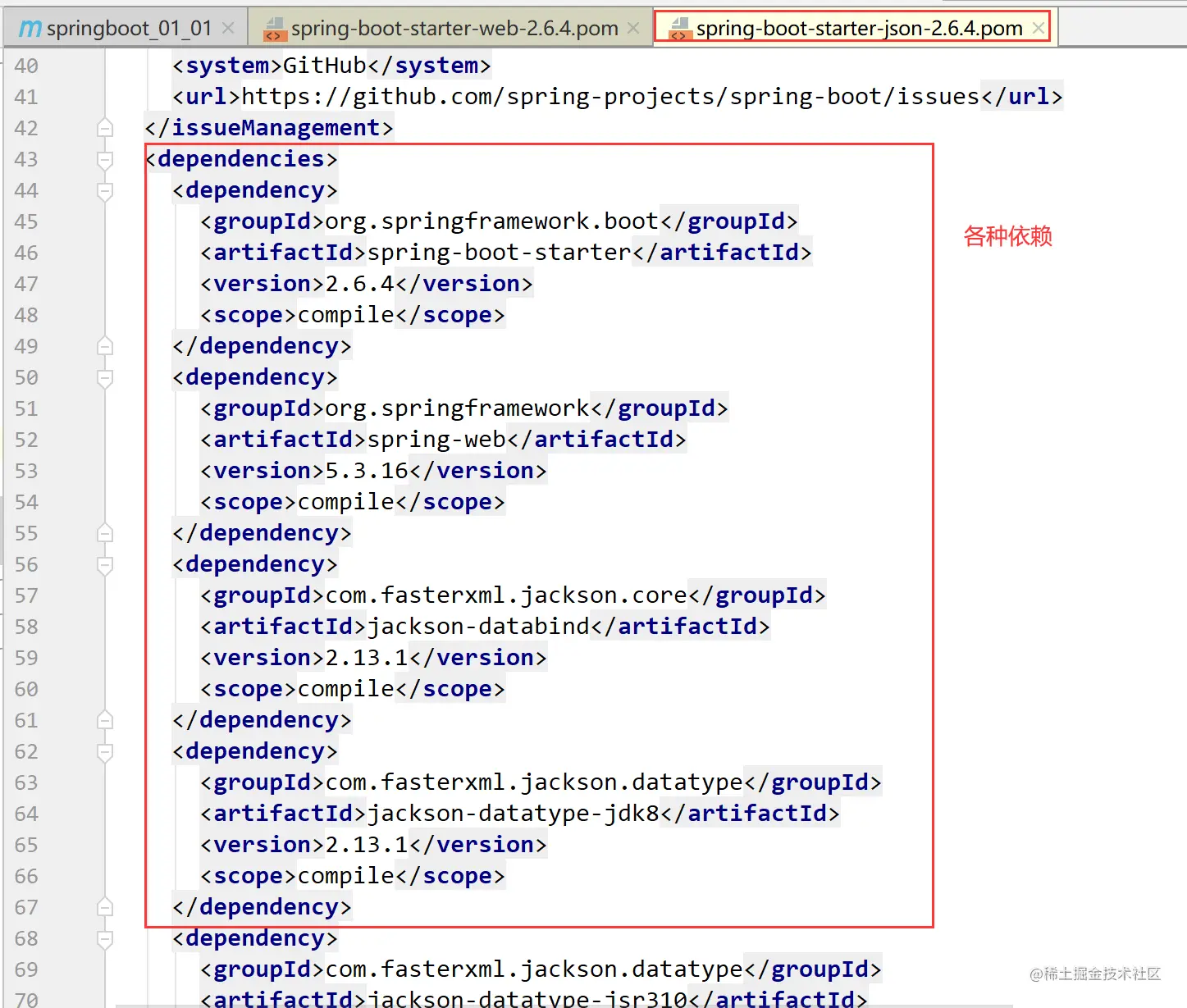Click artifactId 'spring-boot-starter'
The width and height of the screenshot is (1187, 1008).
500,253
